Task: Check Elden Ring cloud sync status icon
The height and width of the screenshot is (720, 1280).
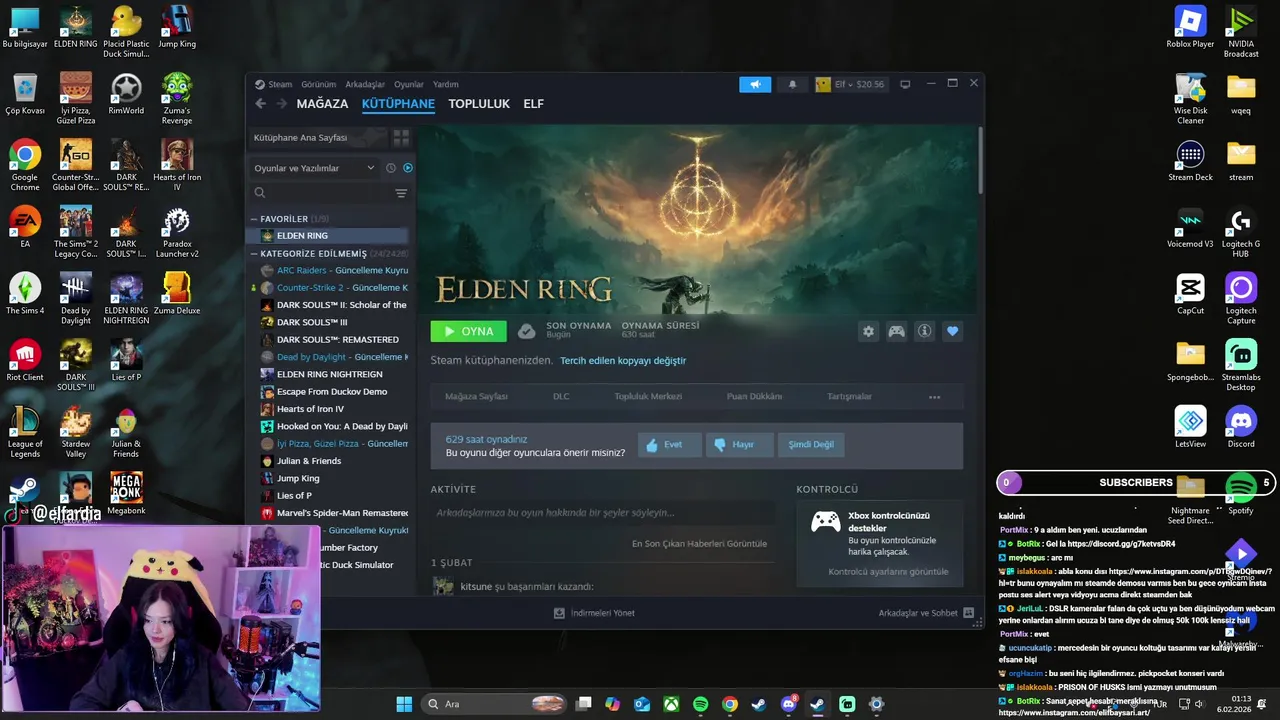Action: tap(526, 331)
